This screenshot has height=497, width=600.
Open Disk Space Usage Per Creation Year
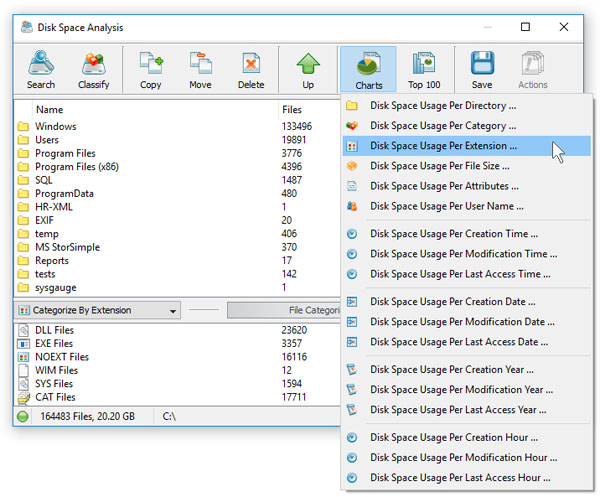[x=466, y=370]
